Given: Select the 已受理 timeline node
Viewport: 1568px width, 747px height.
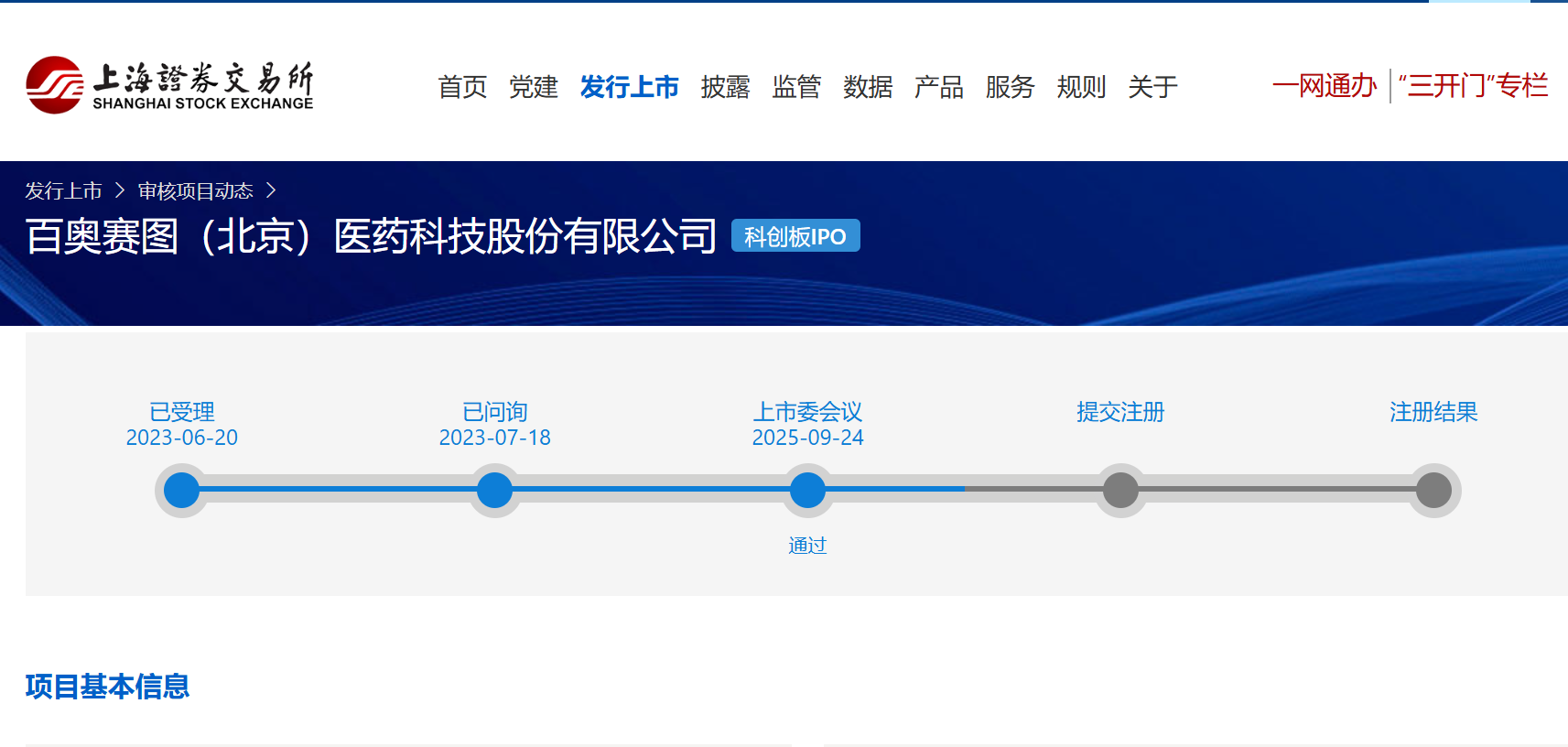Looking at the screenshot, I should 181,491.
